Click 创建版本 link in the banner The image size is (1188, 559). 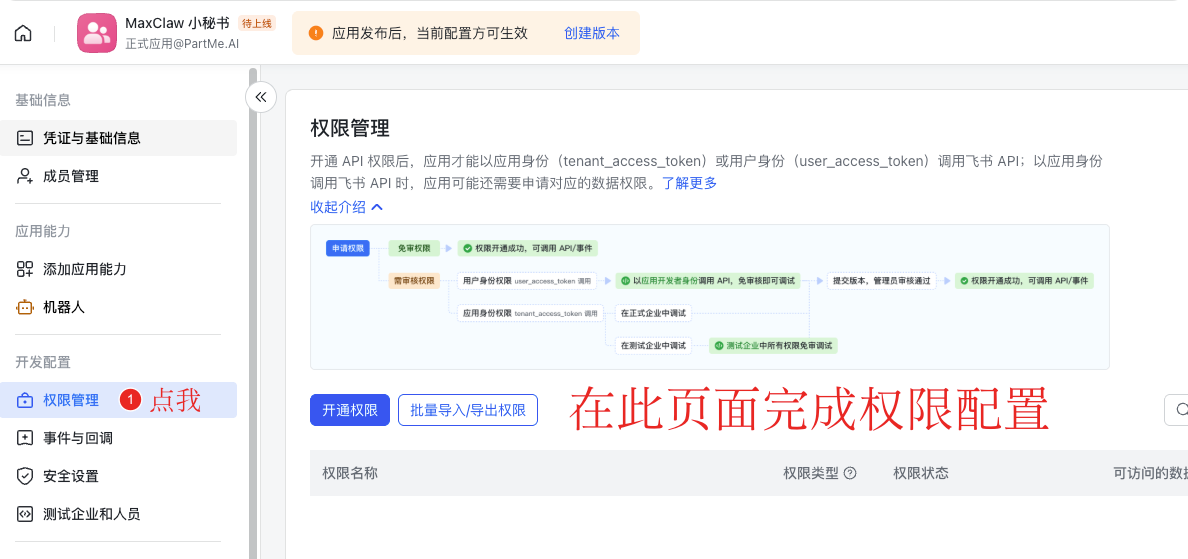591,33
